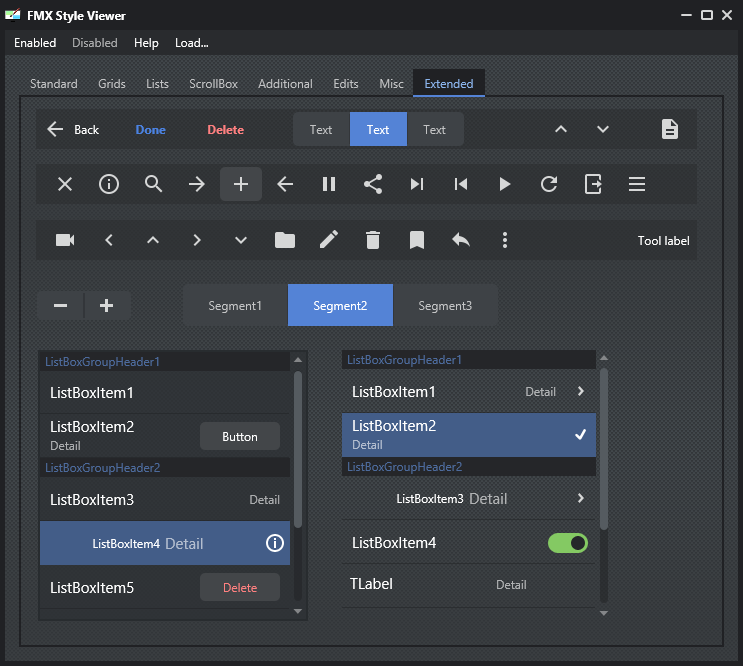Click the trash bin icon
Viewport: 743px width, 666px height.
373,240
